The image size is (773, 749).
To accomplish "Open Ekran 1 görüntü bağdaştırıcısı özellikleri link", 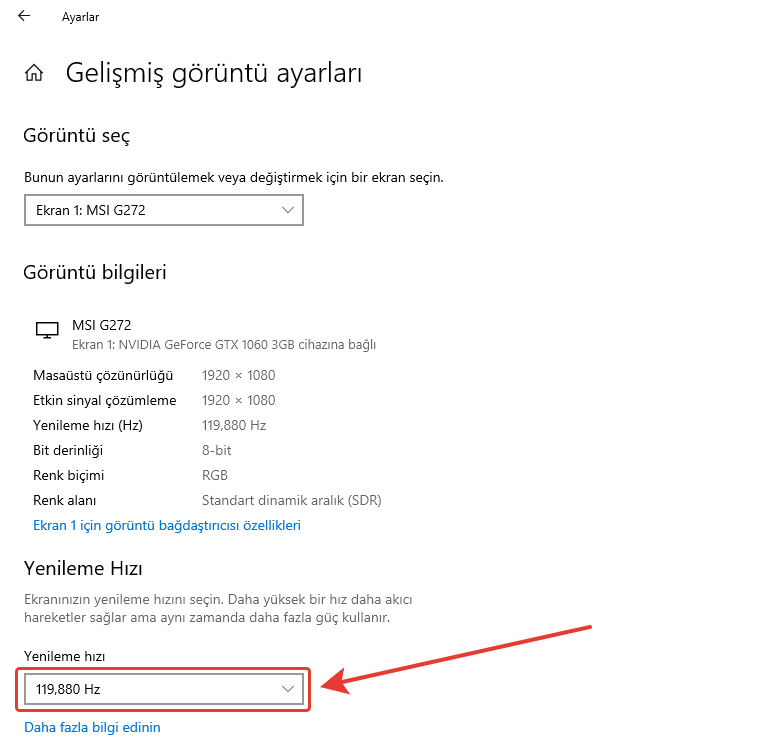I will click(167, 525).
